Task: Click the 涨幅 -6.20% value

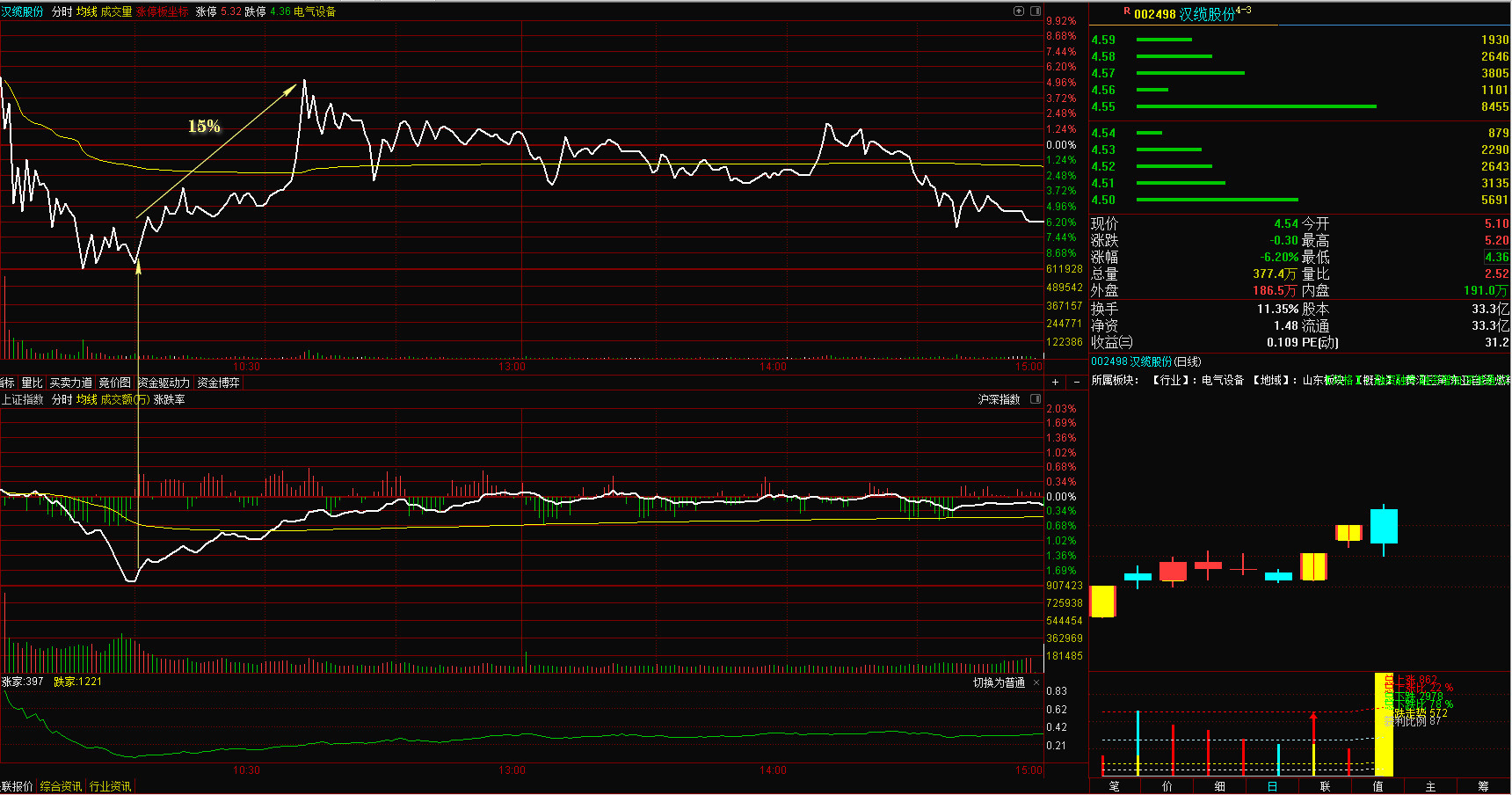Action: click(x=1279, y=257)
